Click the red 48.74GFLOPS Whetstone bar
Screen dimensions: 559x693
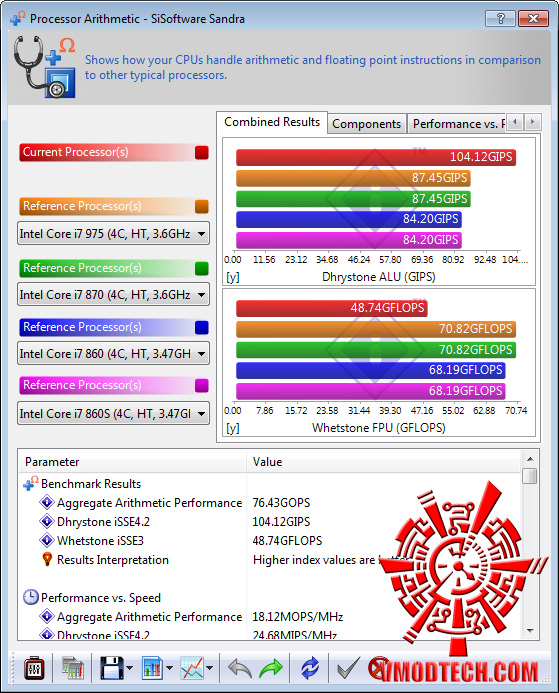click(332, 308)
